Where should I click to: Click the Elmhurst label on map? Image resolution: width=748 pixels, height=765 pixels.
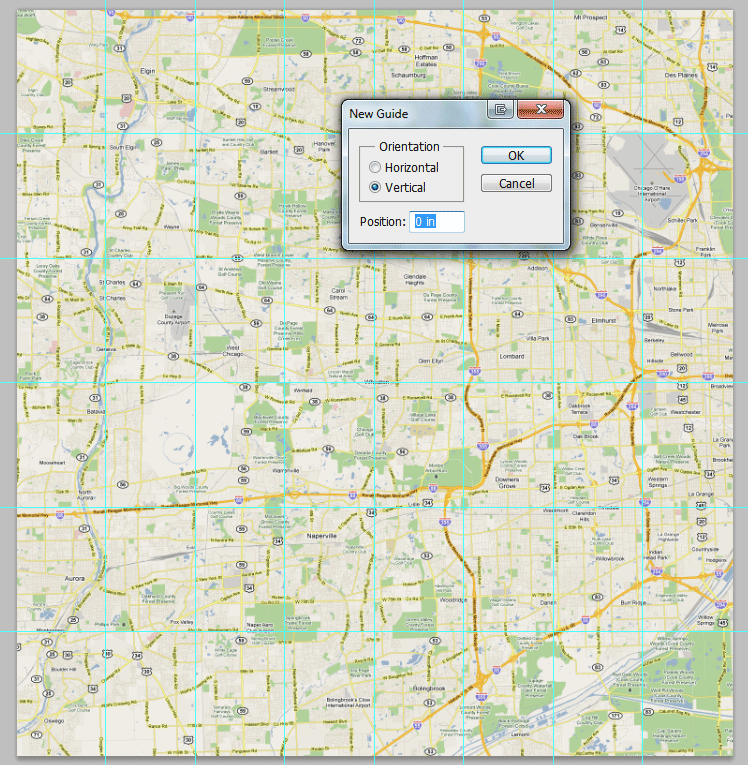tap(604, 321)
